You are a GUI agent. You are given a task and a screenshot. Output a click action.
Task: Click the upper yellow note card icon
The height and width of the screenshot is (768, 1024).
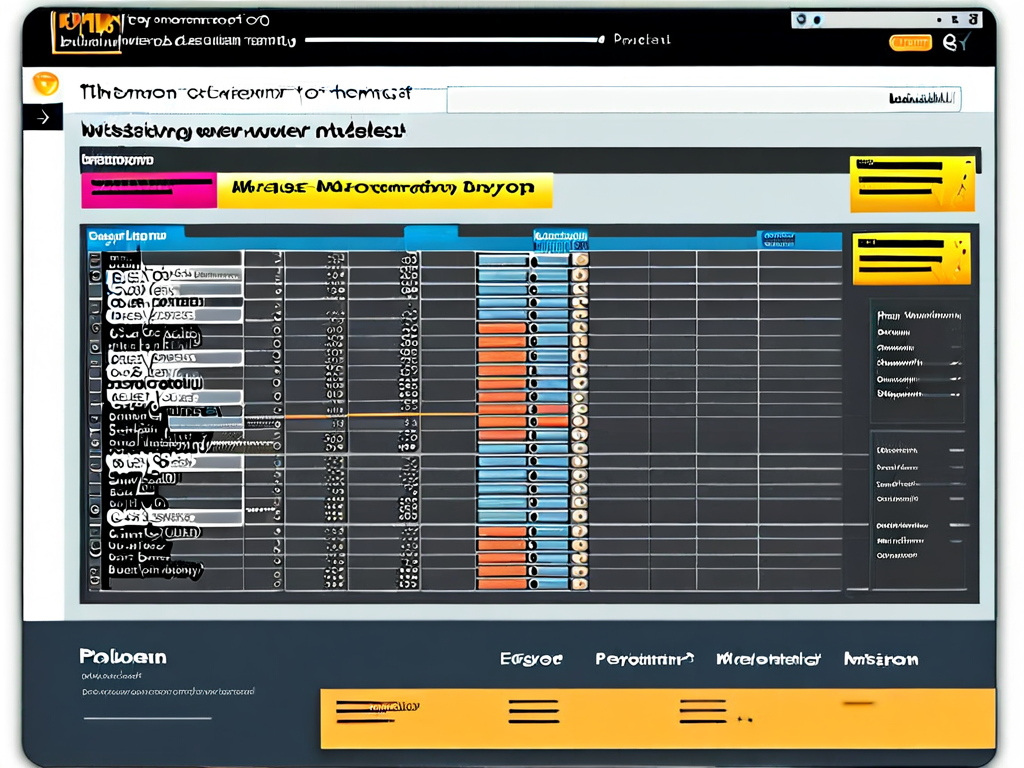tap(910, 184)
